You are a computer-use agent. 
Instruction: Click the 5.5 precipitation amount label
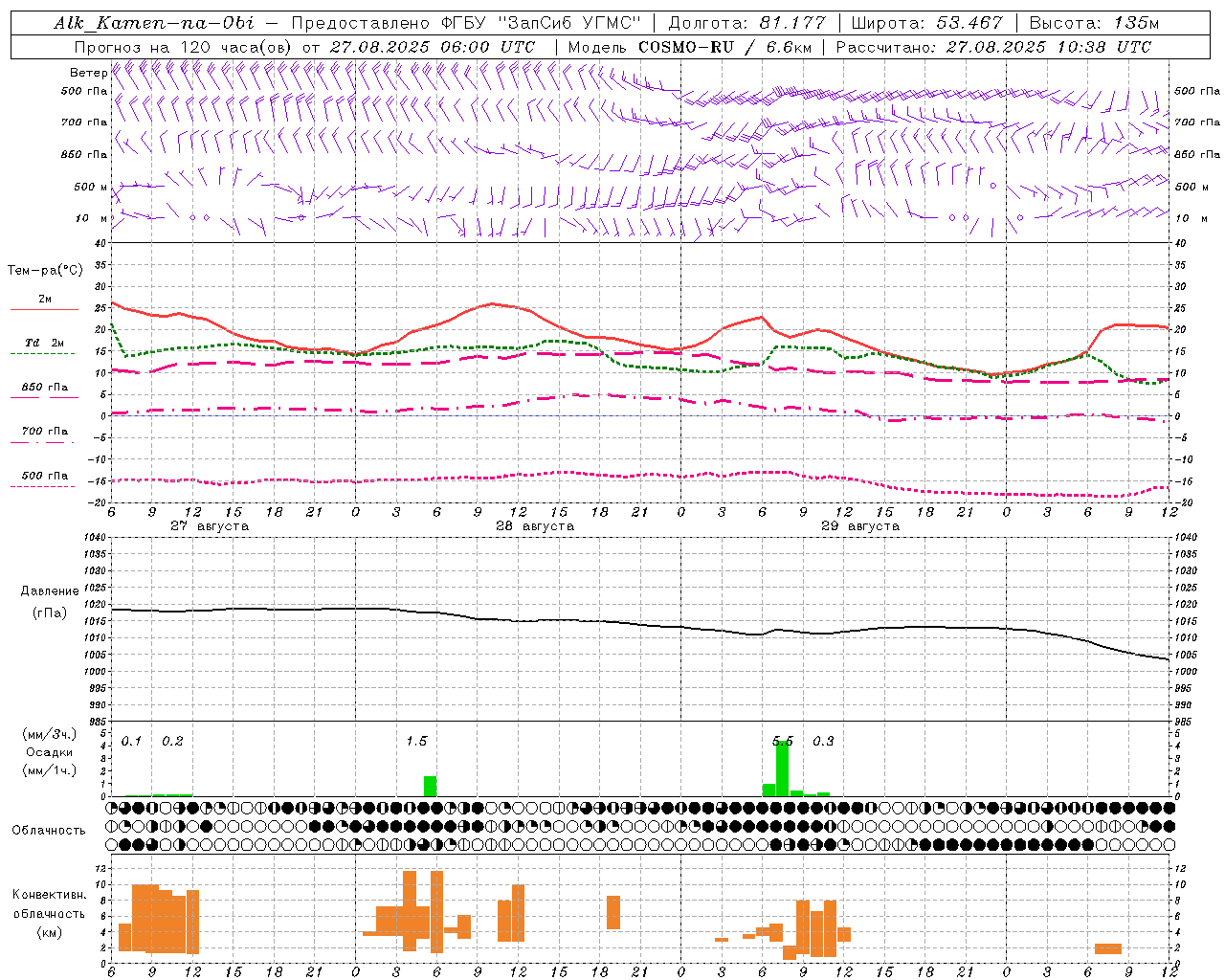click(783, 742)
